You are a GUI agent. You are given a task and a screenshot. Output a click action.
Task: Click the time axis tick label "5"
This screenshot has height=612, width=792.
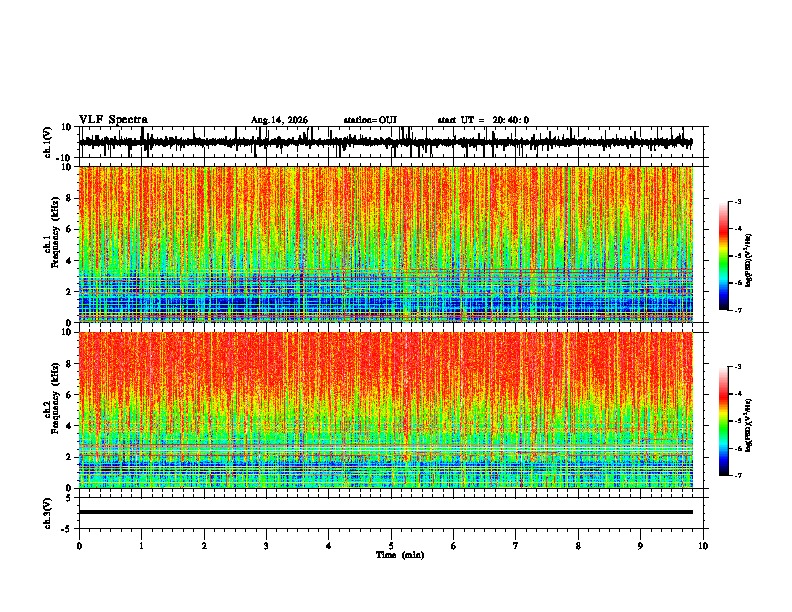391,546
